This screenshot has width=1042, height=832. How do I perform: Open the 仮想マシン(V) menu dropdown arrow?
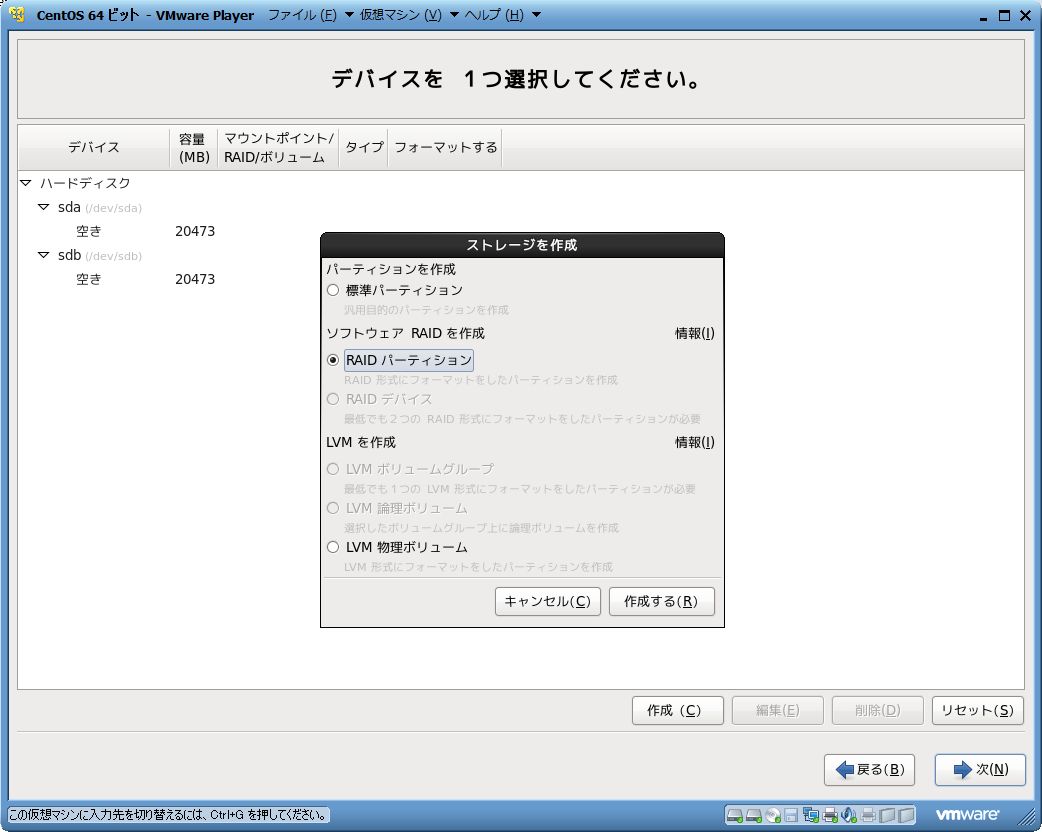[x=455, y=15]
